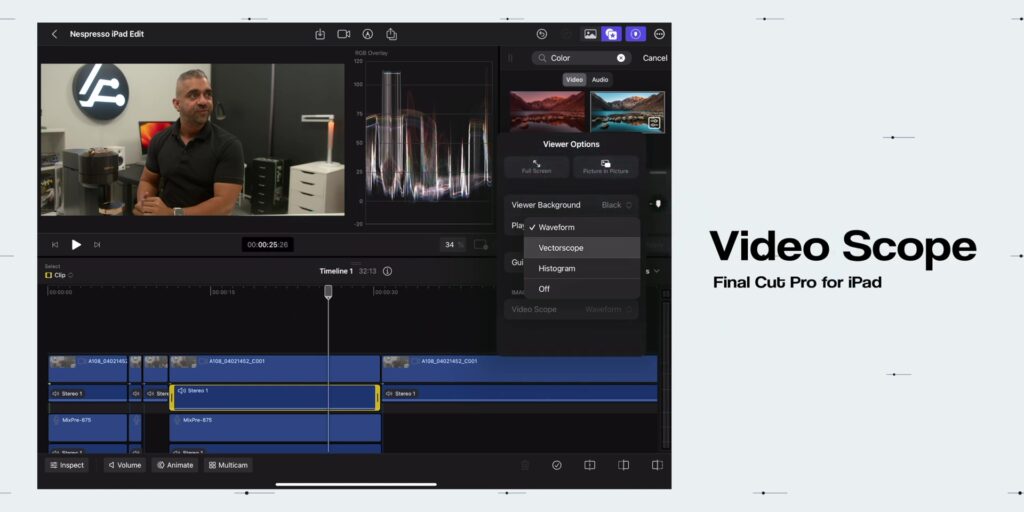Image resolution: width=1024 pixels, height=512 pixels.
Task: Tap the voiceover circle icon in top toolbar
Action: coord(368,34)
